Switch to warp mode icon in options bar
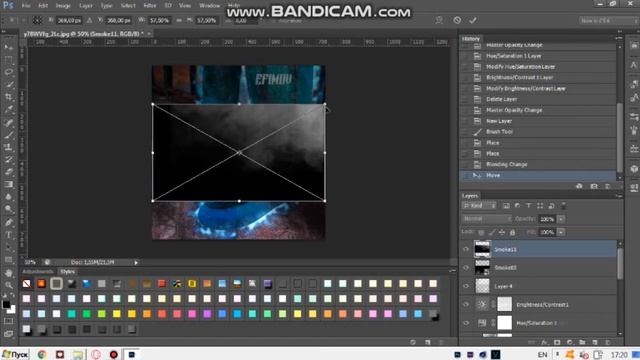The width and height of the screenshot is (640, 360). coord(439,20)
